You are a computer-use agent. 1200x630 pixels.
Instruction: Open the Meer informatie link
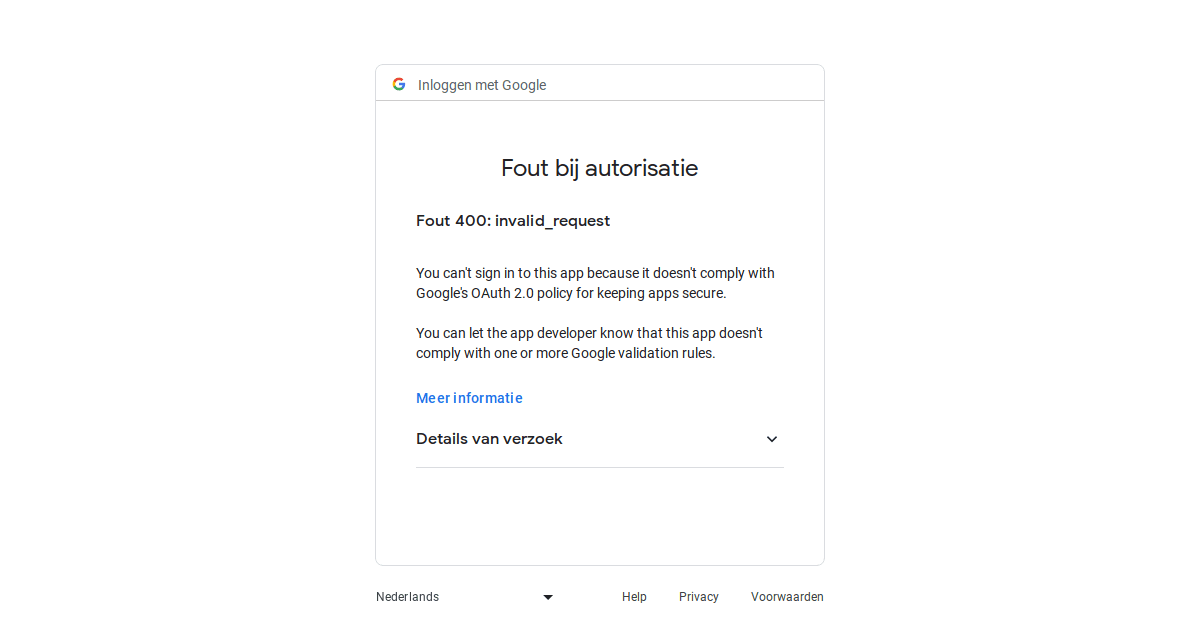point(469,398)
